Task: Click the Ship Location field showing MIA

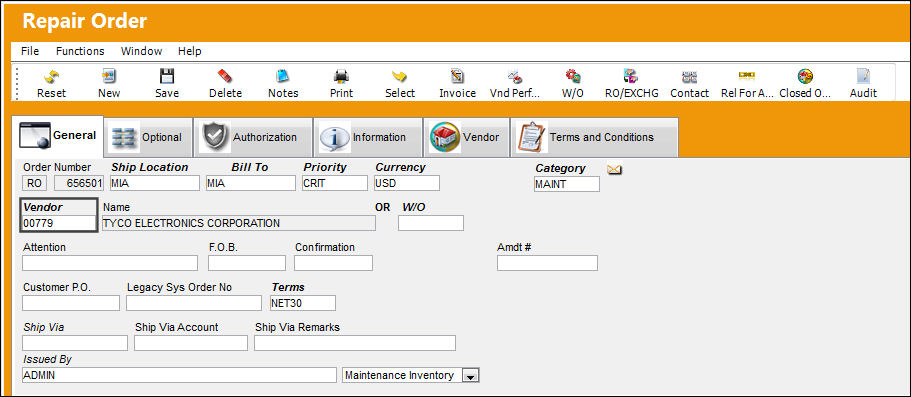Action: coord(155,183)
